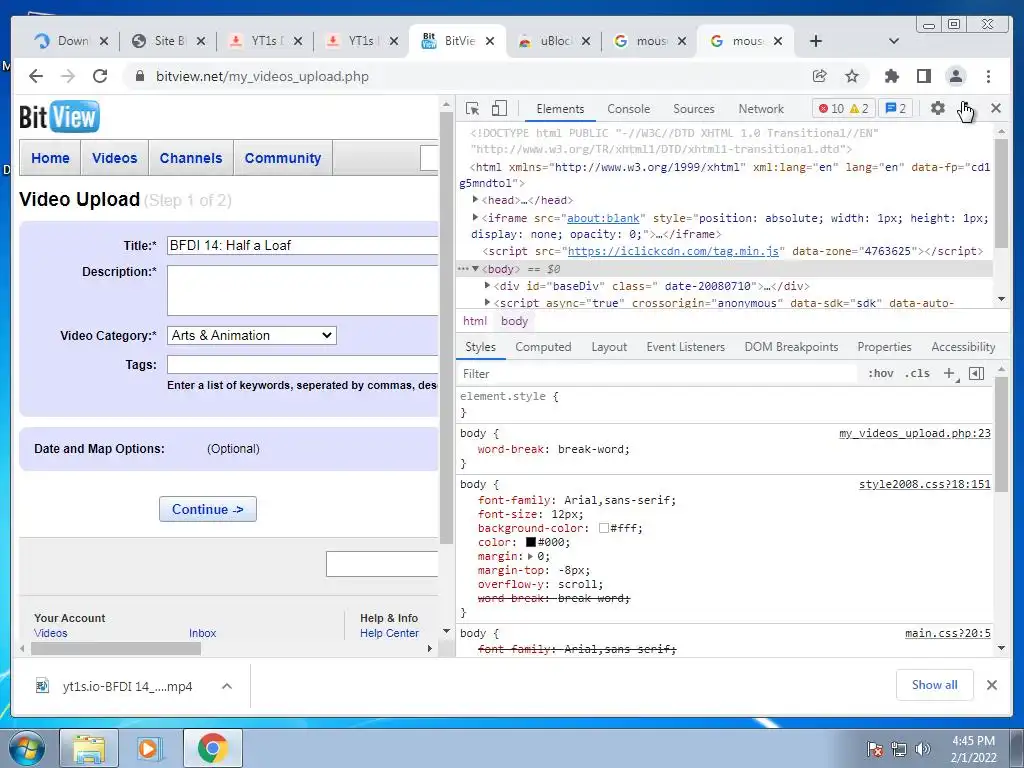The width and height of the screenshot is (1024, 768).
Task: Select Chrome icon on taskbar
Action: point(212,748)
